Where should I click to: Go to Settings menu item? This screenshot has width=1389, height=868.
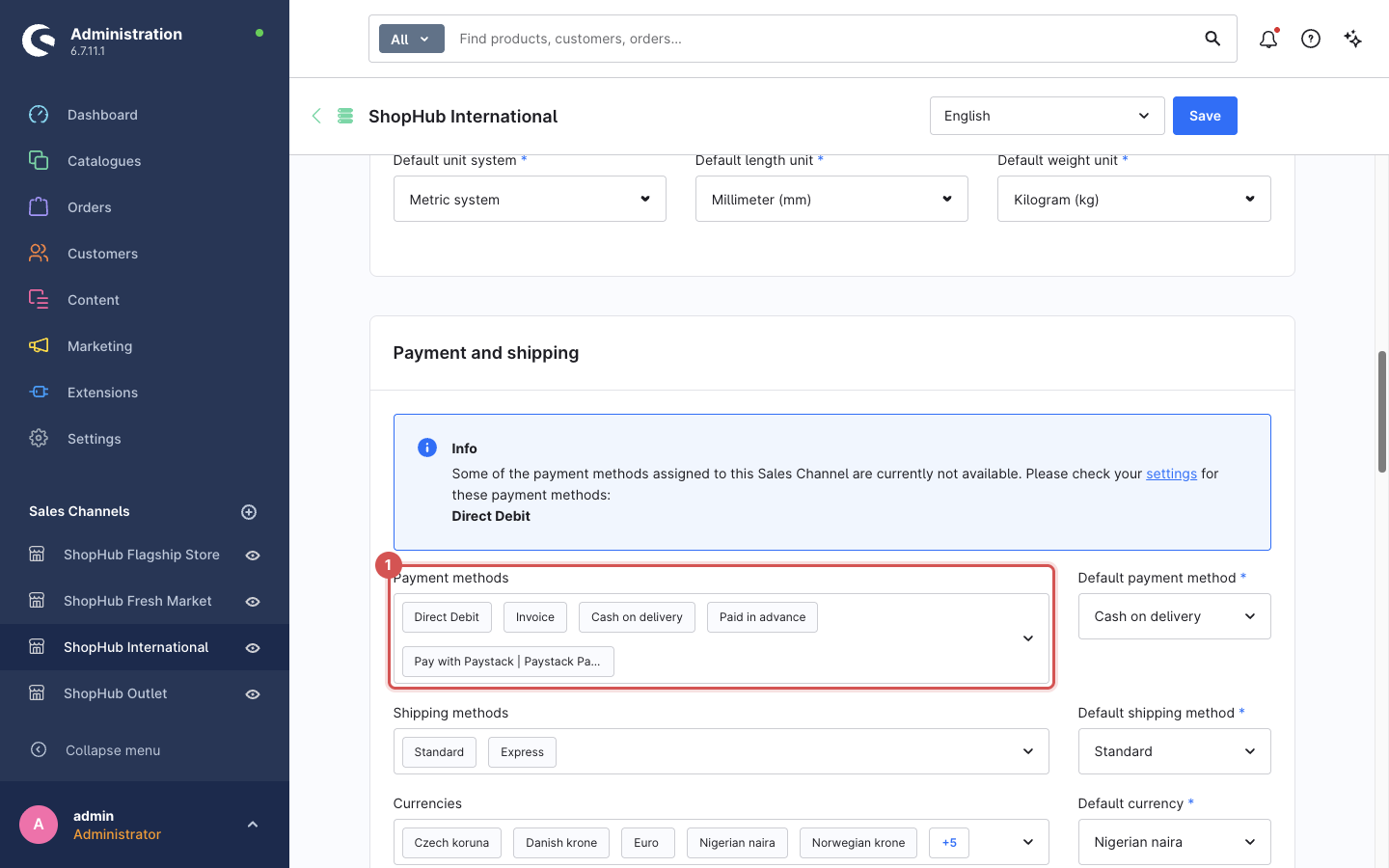(95, 439)
